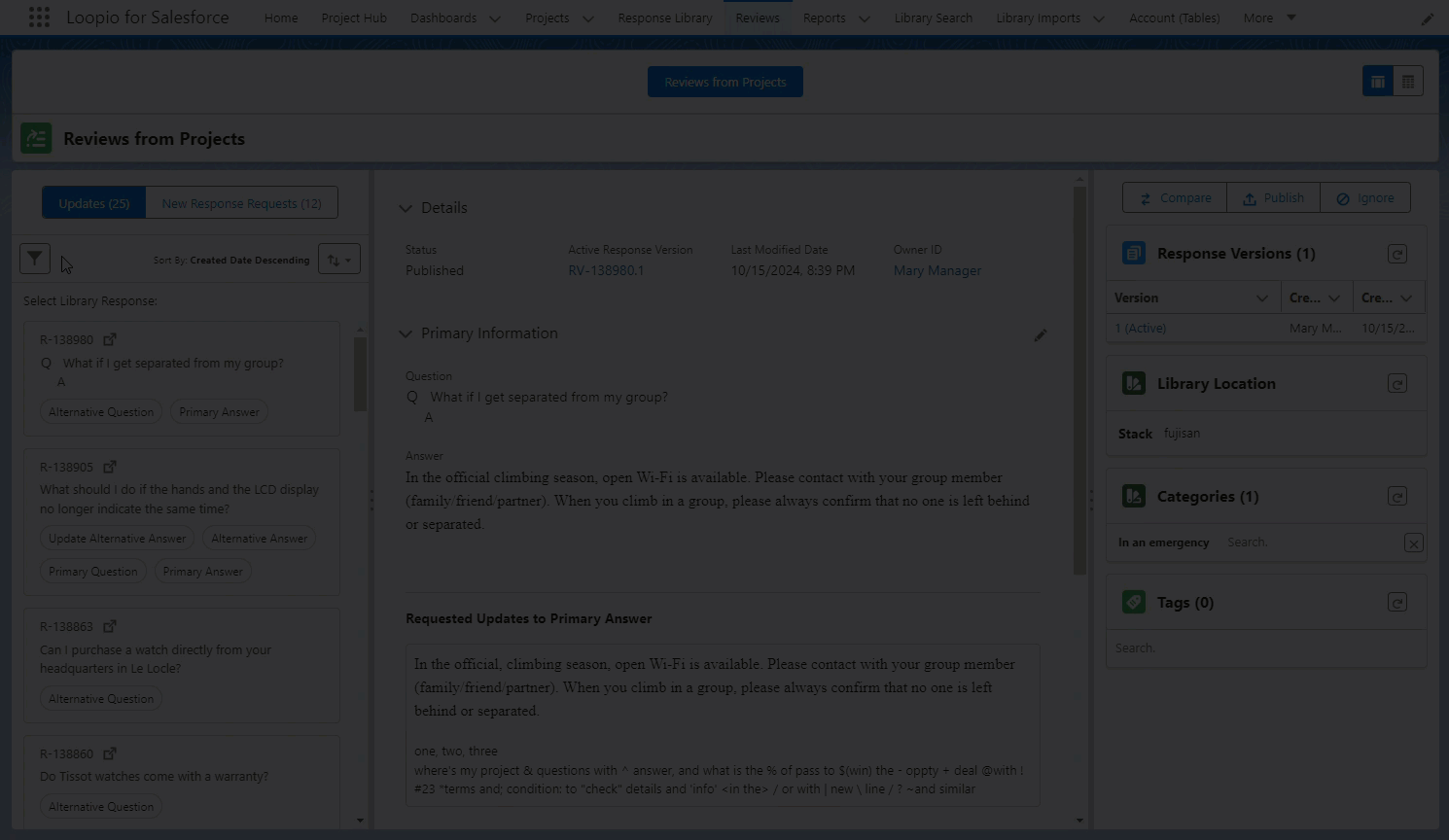Viewport: 1449px width, 840px height.
Task: Switch to the table view layout icon
Action: pyautogui.click(x=1408, y=82)
